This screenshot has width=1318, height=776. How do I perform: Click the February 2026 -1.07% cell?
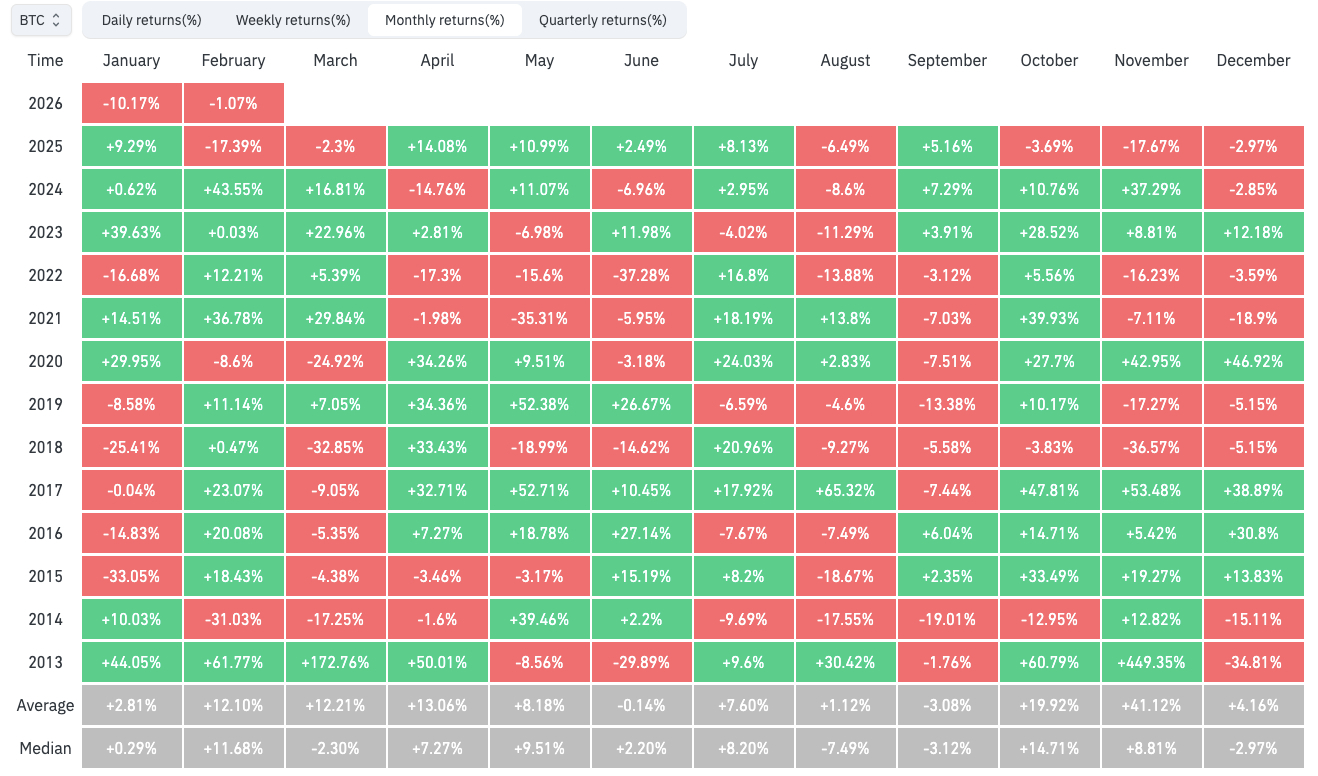(x=234, y=103)
